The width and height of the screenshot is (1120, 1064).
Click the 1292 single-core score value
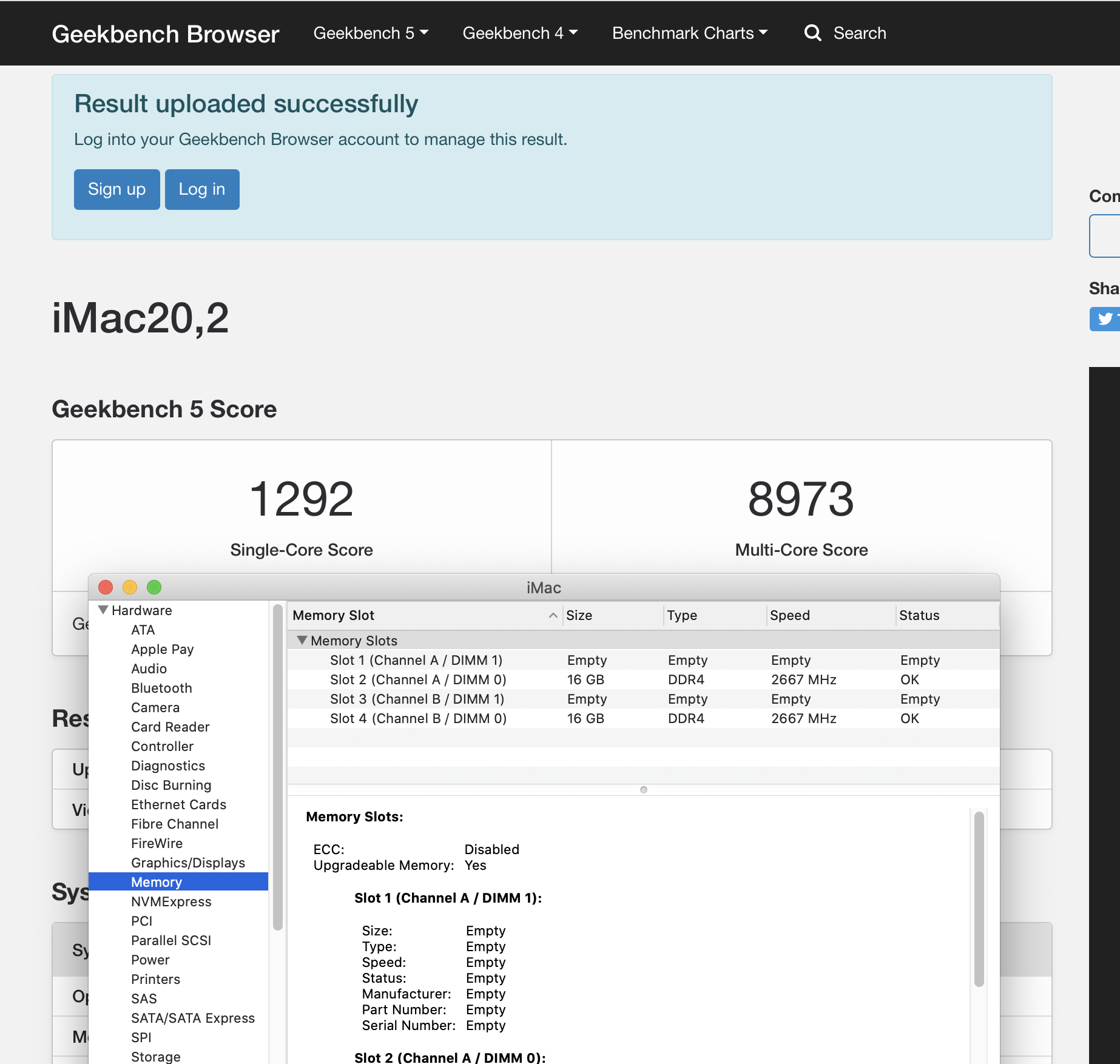point(302,499)
